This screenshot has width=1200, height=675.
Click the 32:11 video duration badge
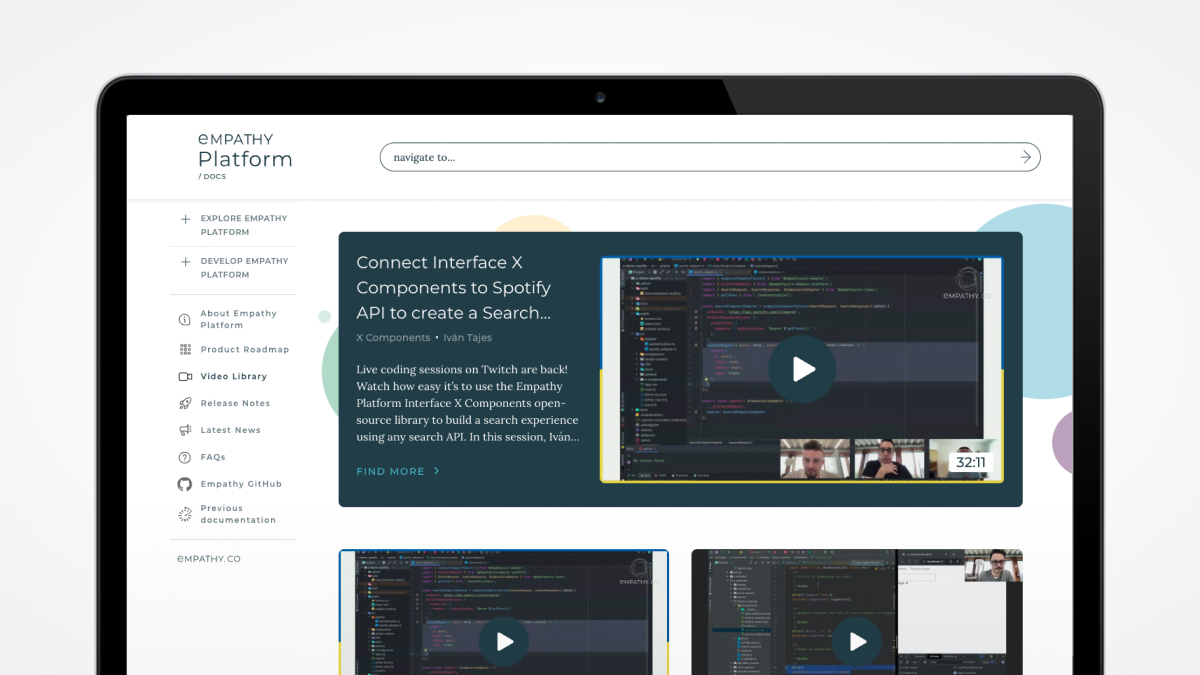point(971,463)
